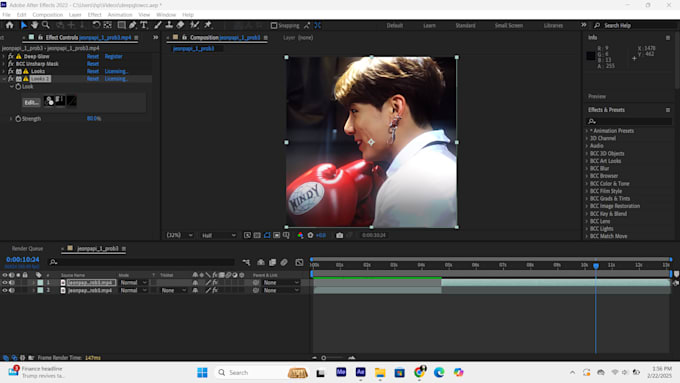Click the frame blending icon in timeline
The height and width of the screenshot is (383, 680).
pos(272,262)
